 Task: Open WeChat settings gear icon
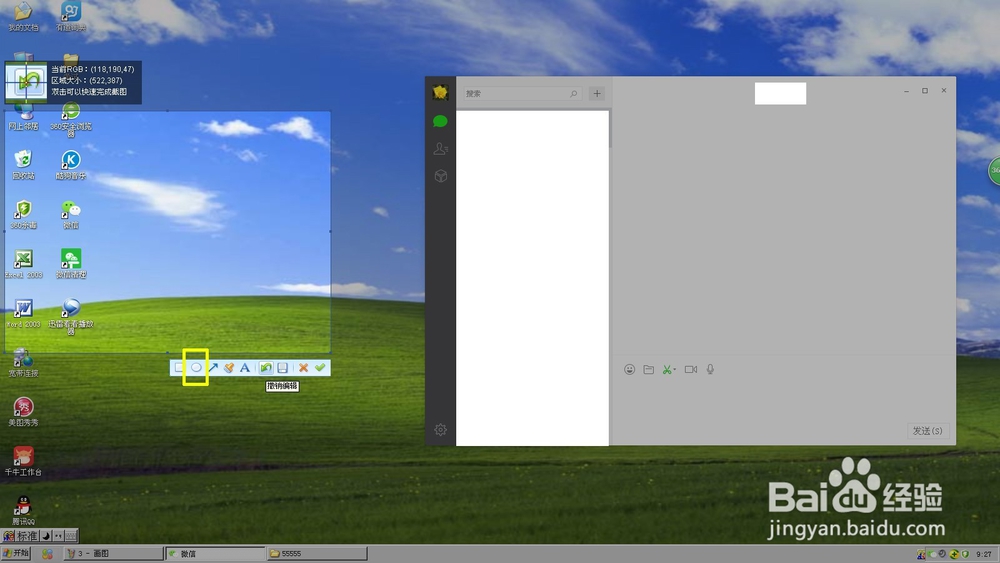pos(440,430)
